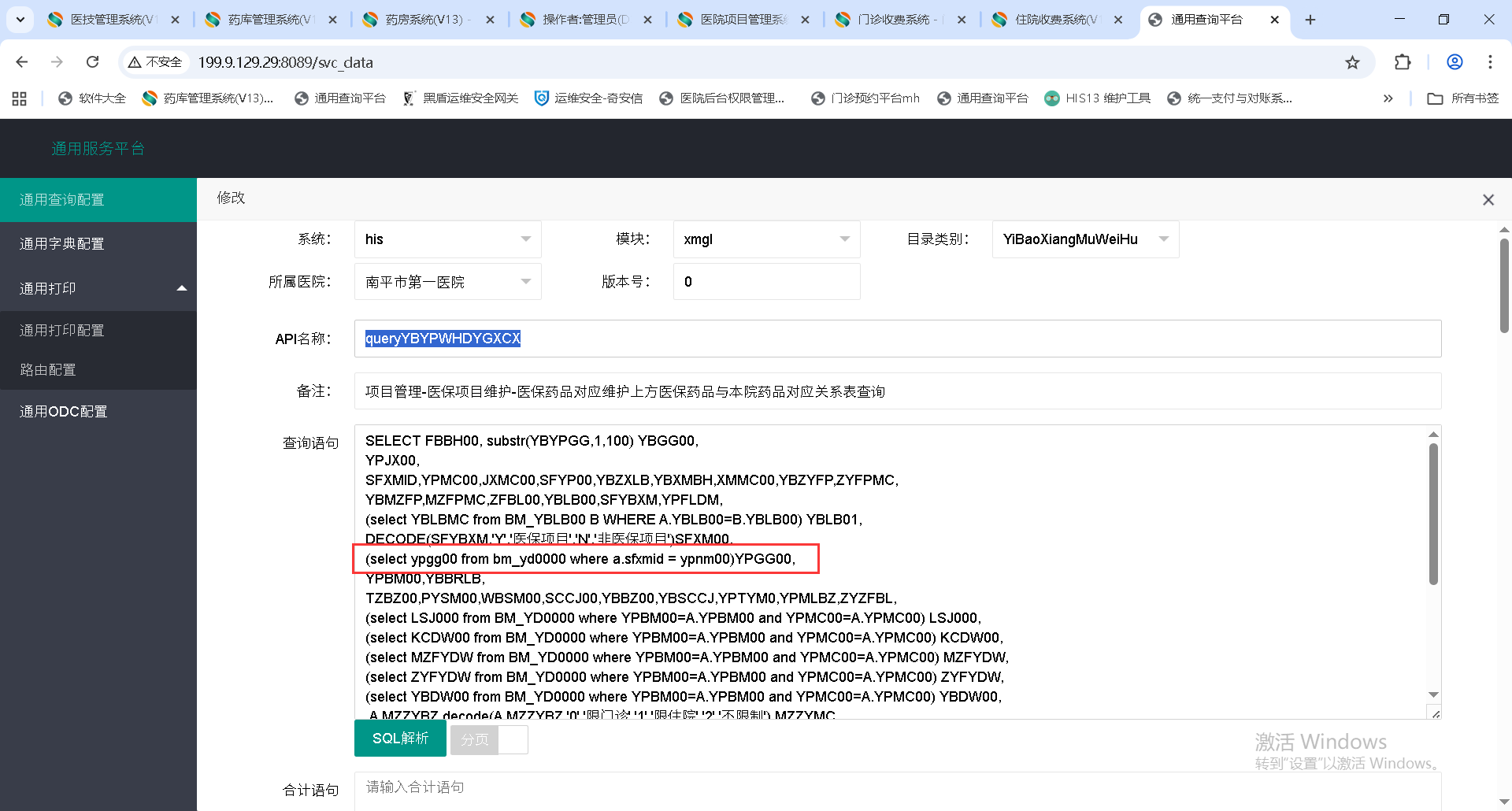This screenshot has height=811, width=1512.
Task: Open the 黑盾运维安全网关 bookmark
Action: click(x=461, y=98)
